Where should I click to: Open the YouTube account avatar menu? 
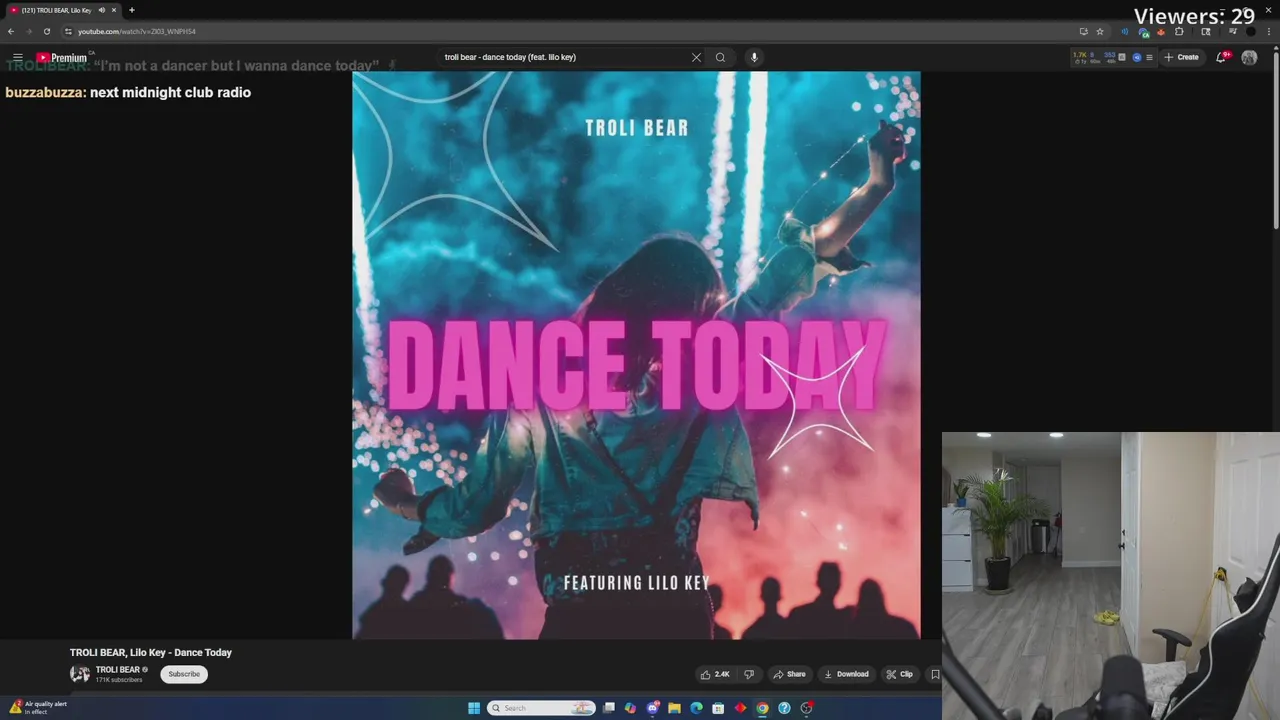[x=1249, y=57]
